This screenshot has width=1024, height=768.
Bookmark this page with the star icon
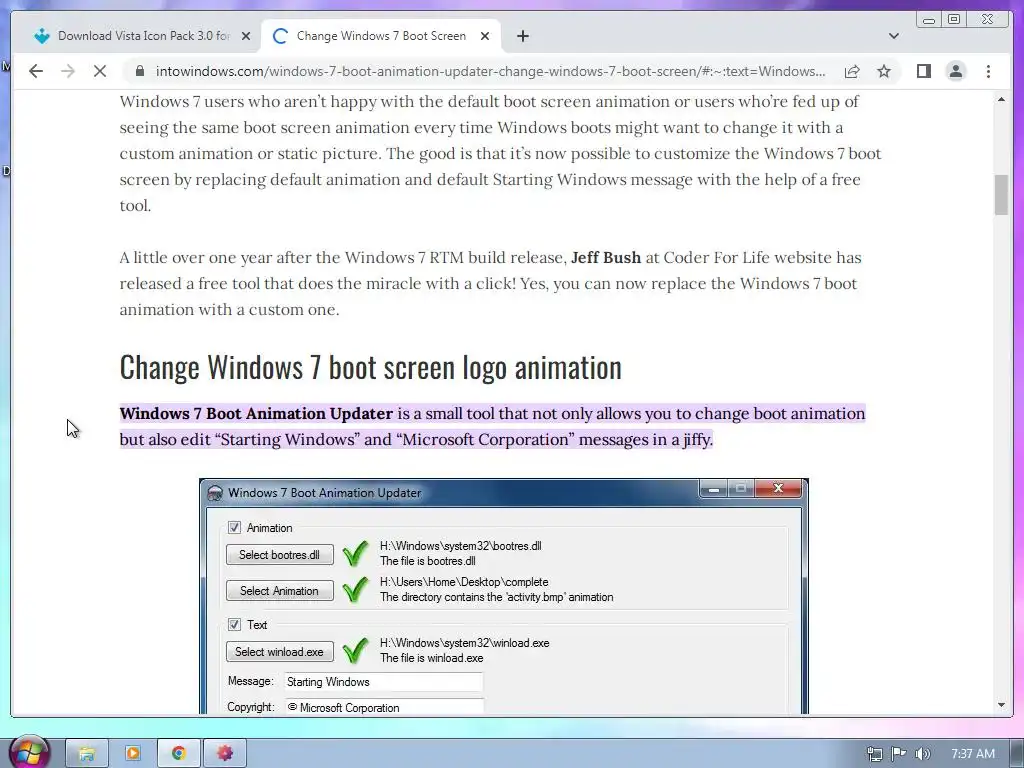(x=884, y=71)
